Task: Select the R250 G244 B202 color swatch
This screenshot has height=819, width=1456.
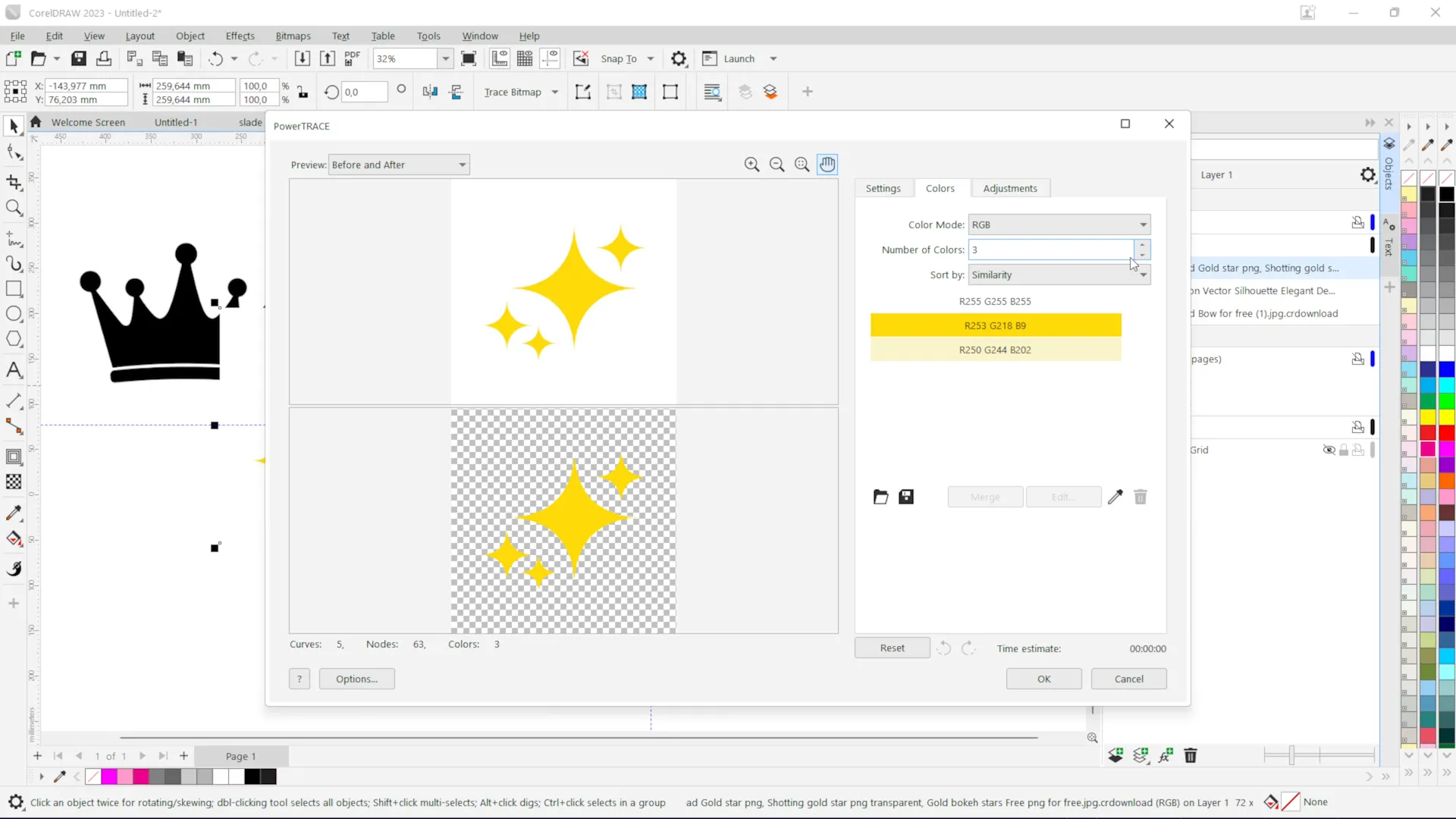Action: [996, 350]
